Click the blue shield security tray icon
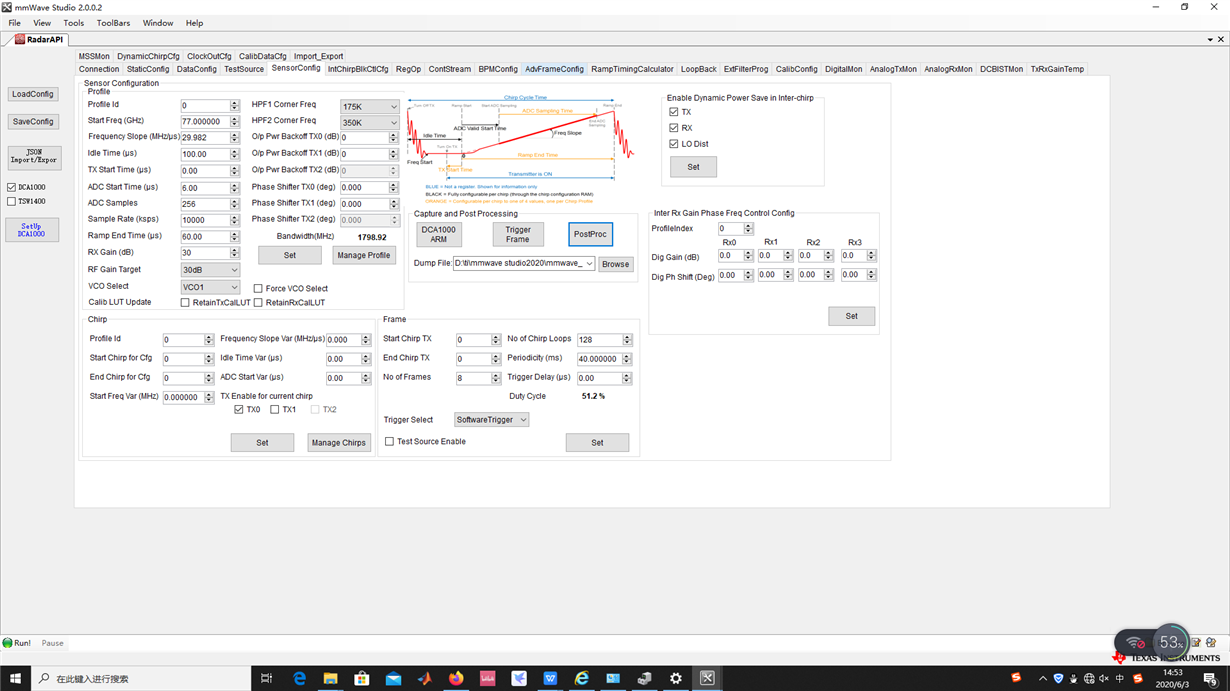This screenshot has height=691, width=1230. coord(1058,679)
